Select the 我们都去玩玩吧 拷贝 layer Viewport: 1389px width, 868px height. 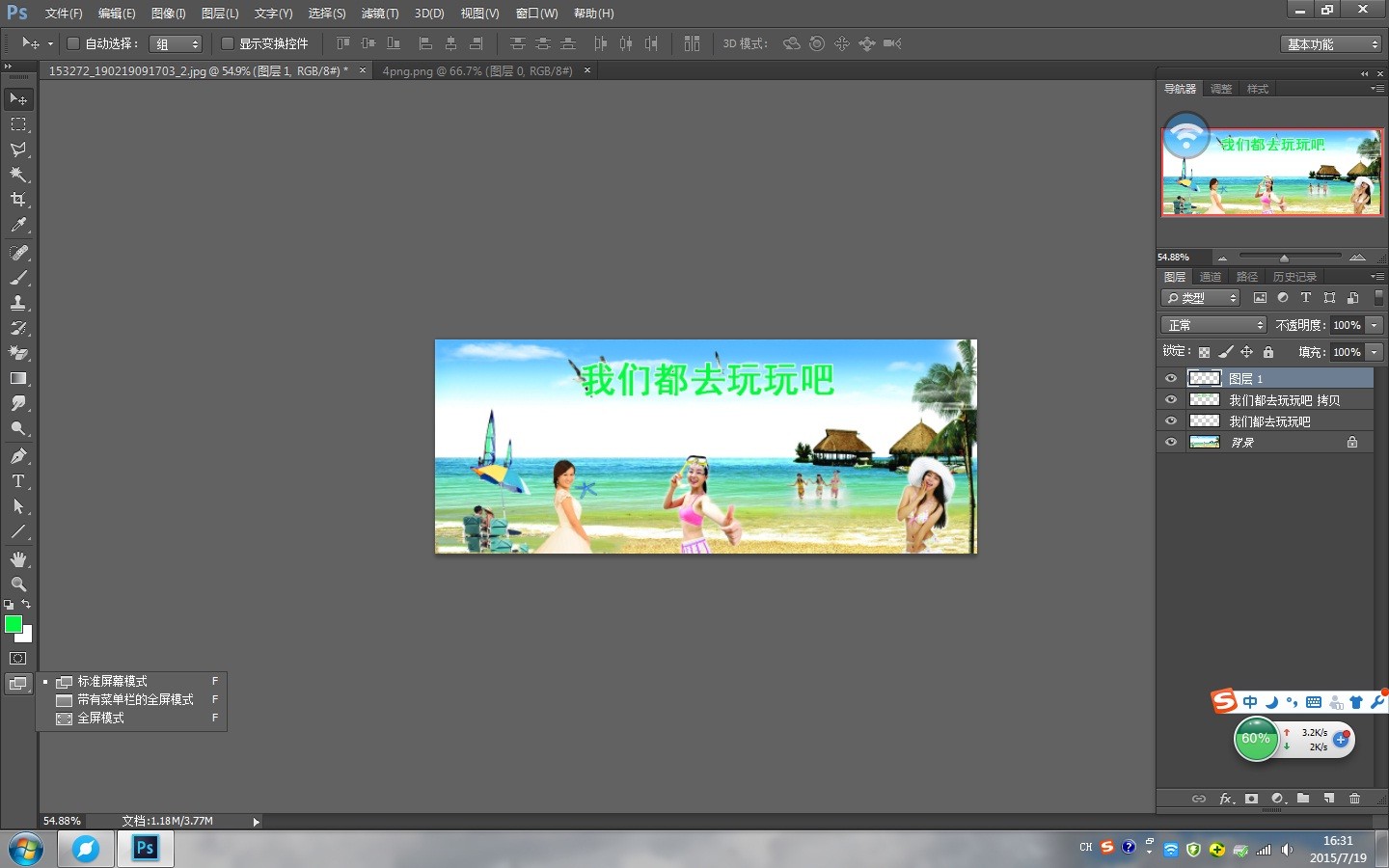1283,400
